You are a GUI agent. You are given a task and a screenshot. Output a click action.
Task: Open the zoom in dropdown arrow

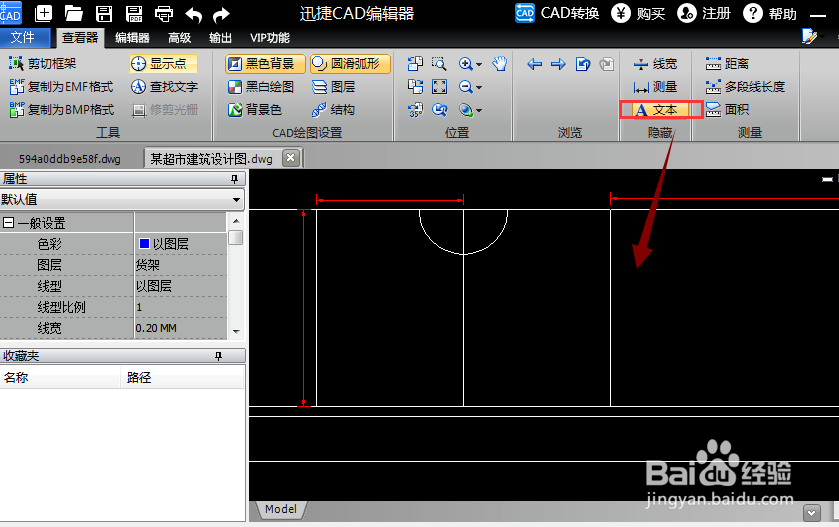coord(479,64)
